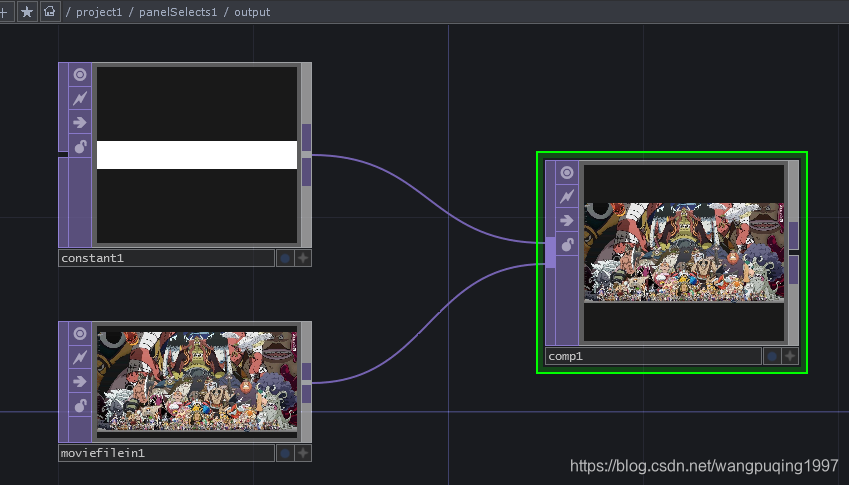Screen dimensions: 849x485
Task: Click the moviefilein1 image viewer
Action: click(x=197, y=382)
